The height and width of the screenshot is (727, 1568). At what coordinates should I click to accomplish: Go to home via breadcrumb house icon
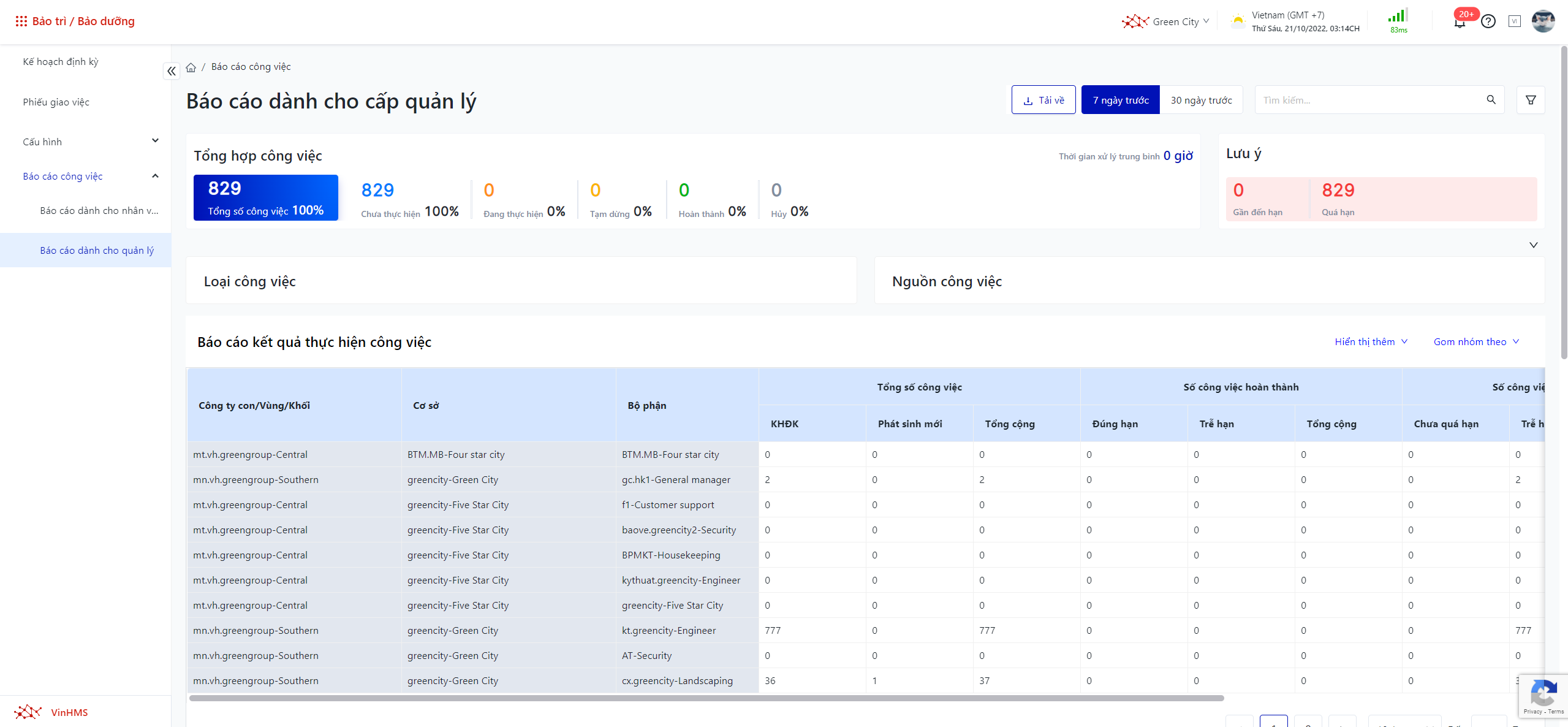tap(191, 67)
